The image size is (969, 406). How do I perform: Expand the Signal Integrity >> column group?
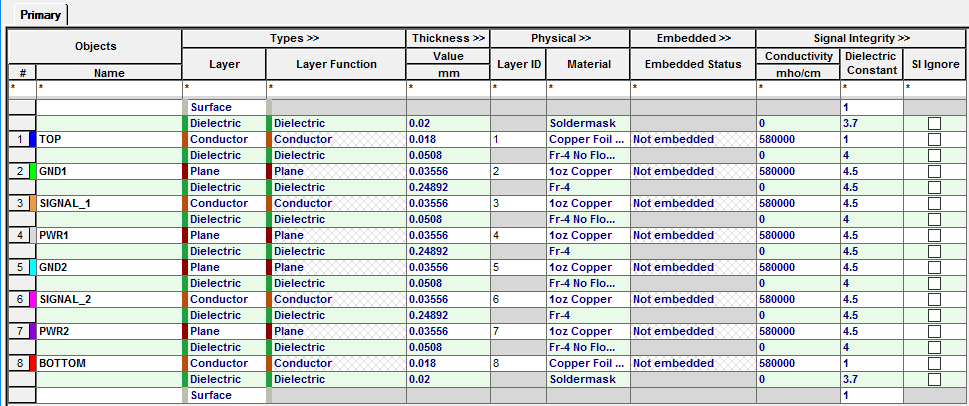tap(861, 38)
